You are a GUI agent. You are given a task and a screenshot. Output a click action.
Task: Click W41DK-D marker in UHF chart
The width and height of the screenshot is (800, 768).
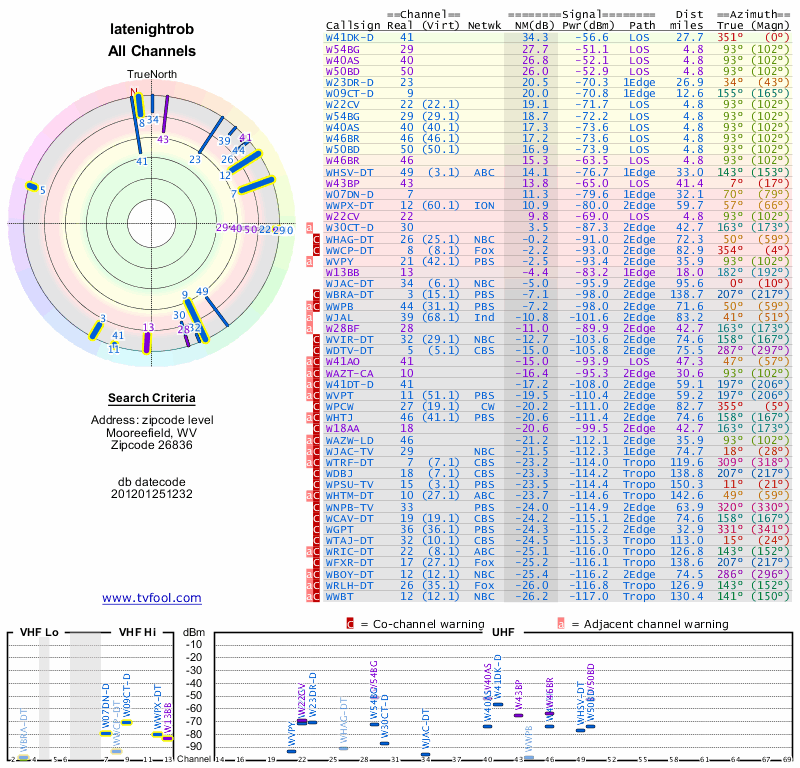coord(498,704)
